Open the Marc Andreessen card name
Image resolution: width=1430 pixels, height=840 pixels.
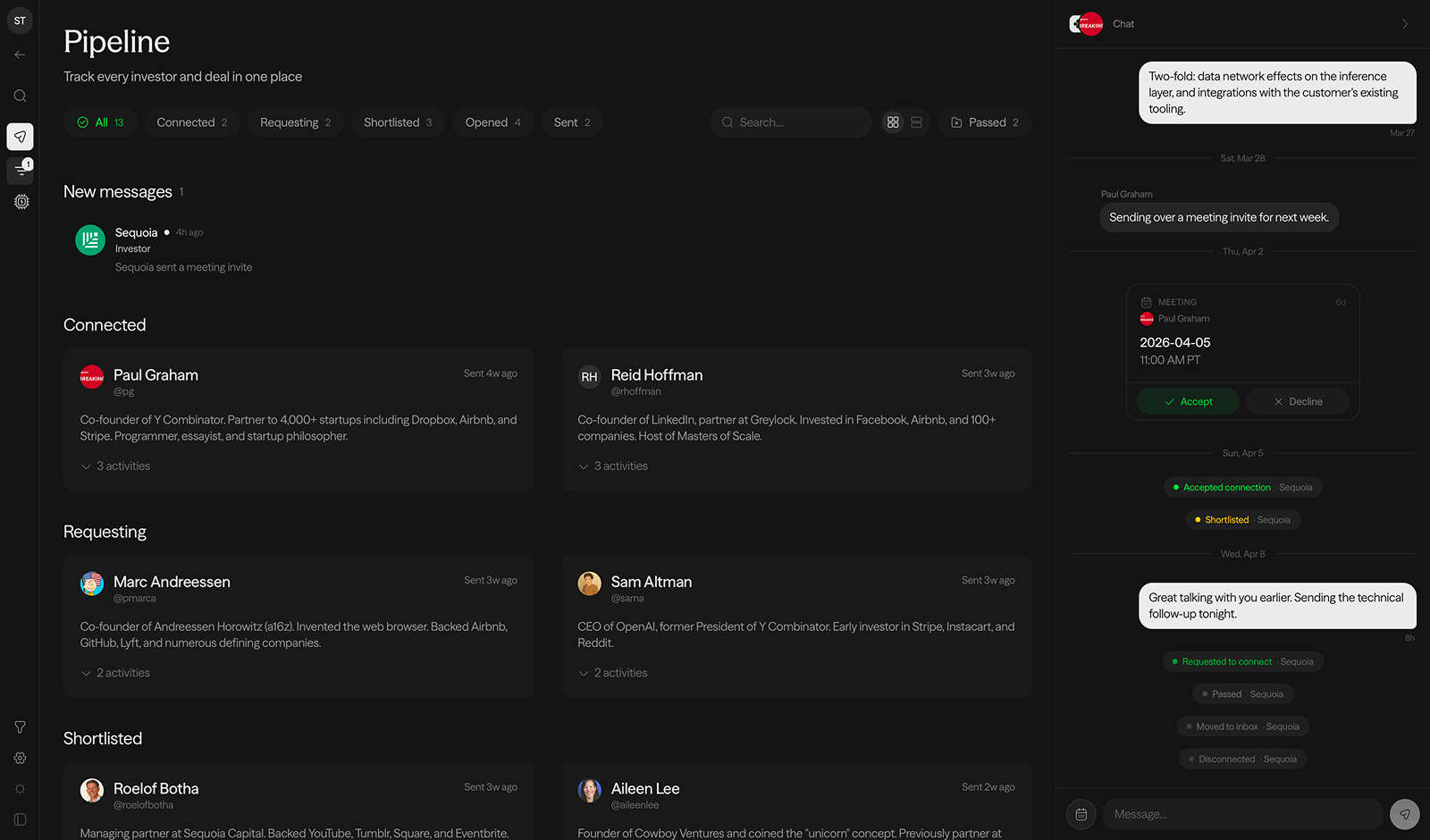pos(172,582)
